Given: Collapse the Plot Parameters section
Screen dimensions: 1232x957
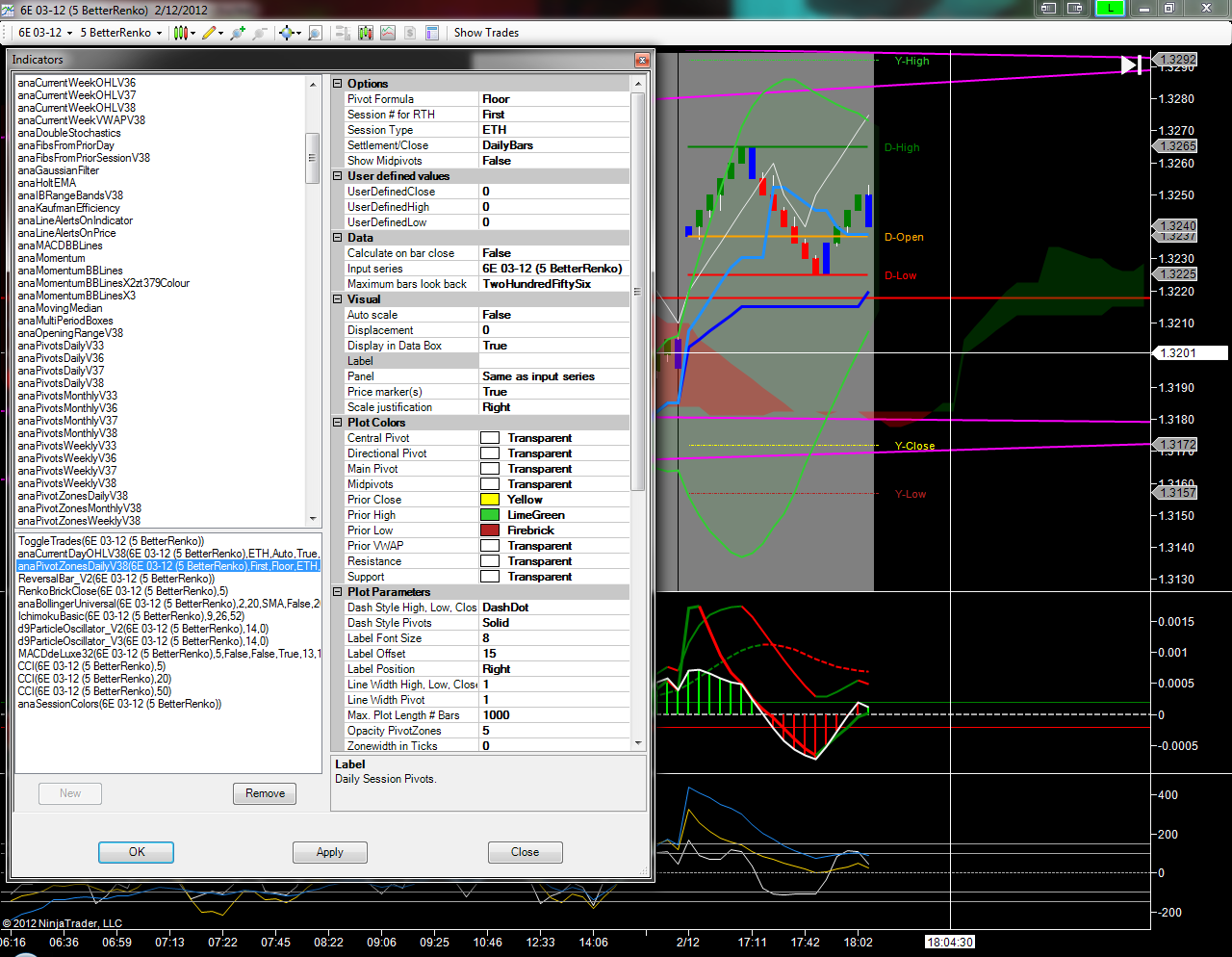Looking at the screenshot, I should [x=338, y=592].
